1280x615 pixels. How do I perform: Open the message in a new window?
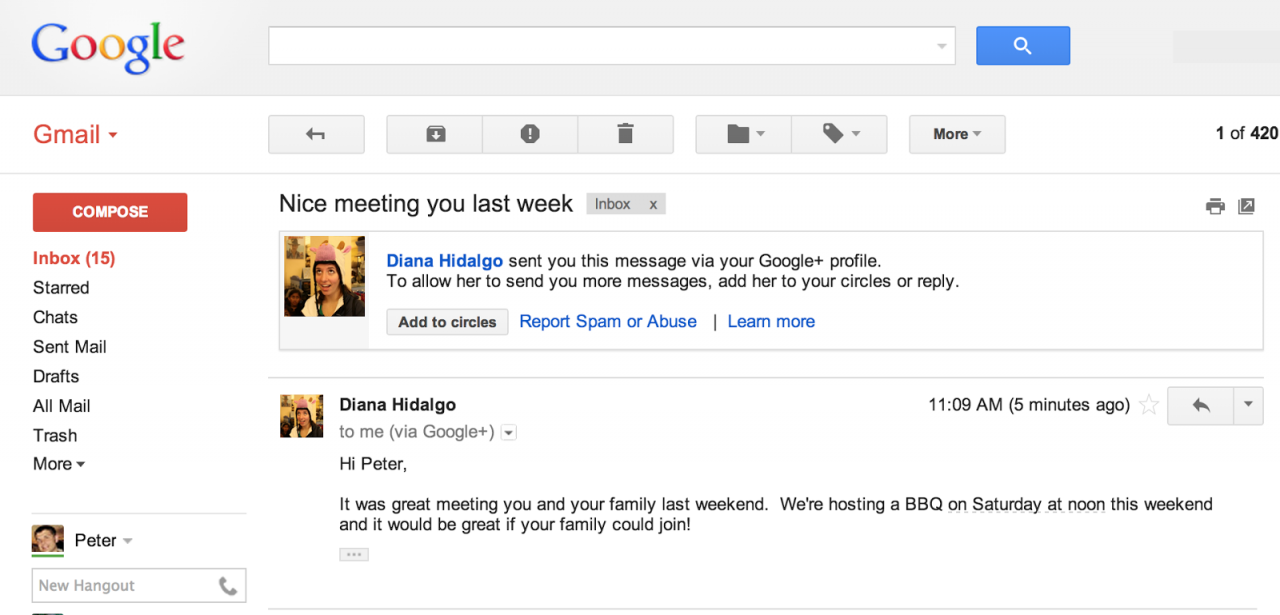coord(1246,205)
